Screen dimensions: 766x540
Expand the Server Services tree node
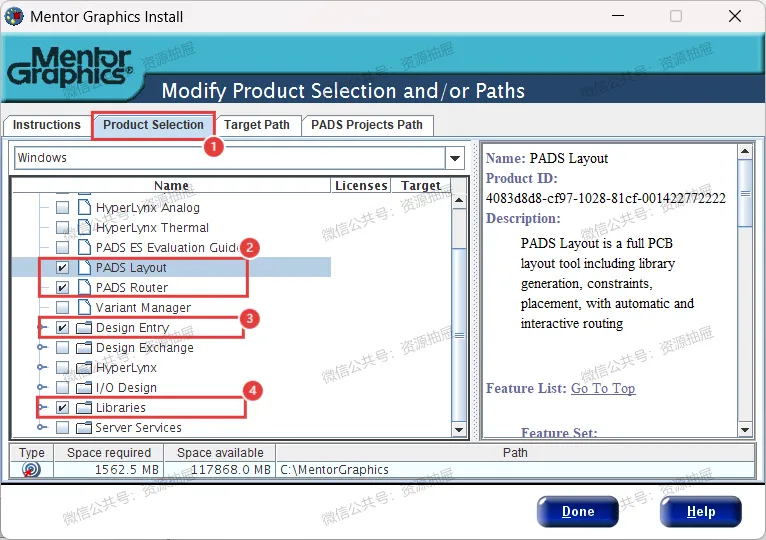[43, 427]
